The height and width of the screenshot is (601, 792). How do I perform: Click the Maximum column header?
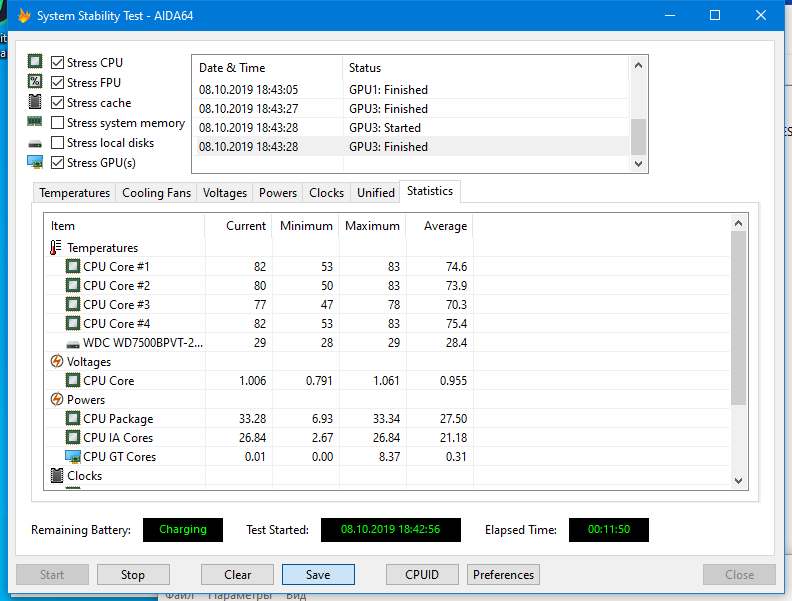pos(373,226)
